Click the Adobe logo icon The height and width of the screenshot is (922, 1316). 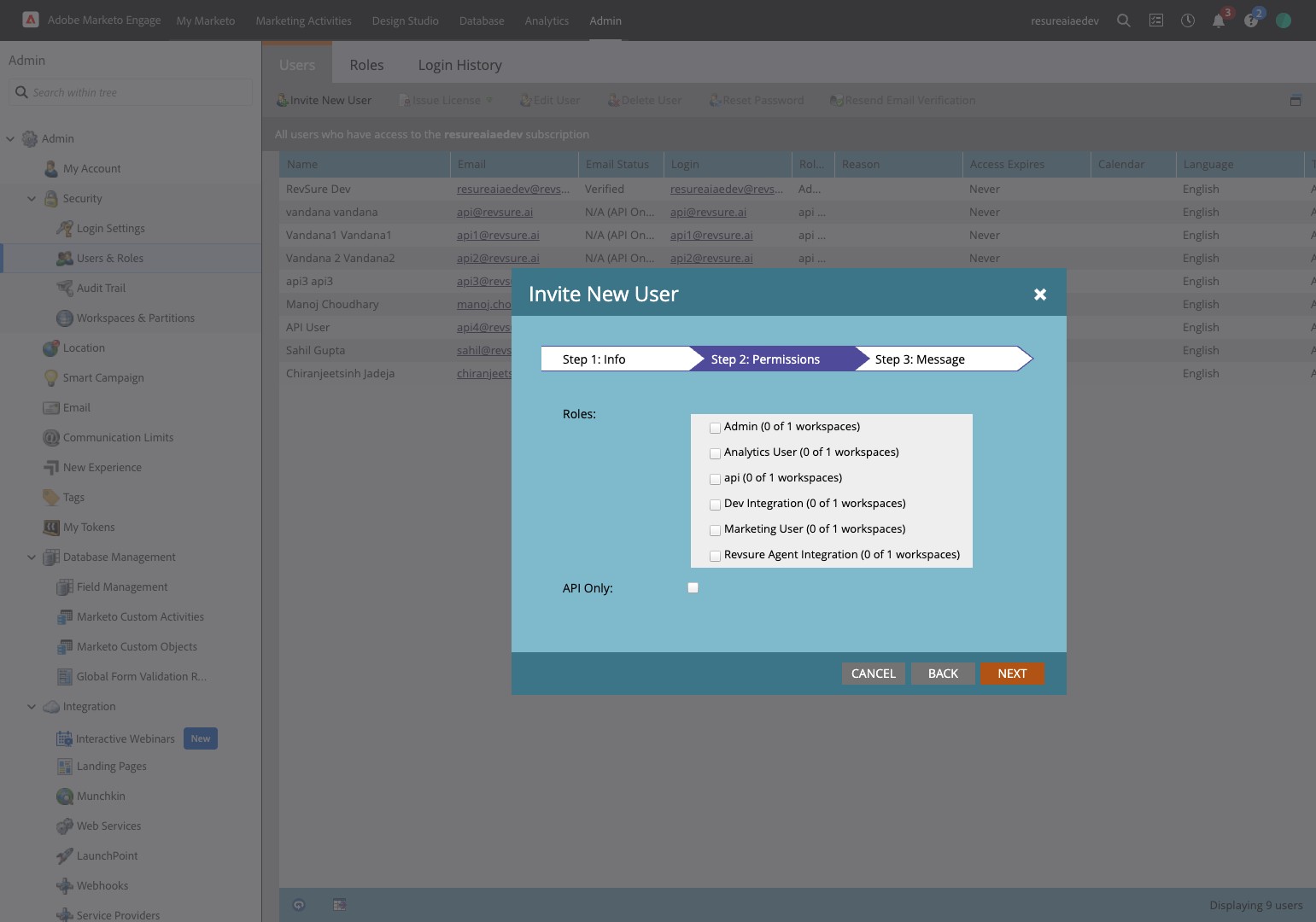[x=30, y=20]
